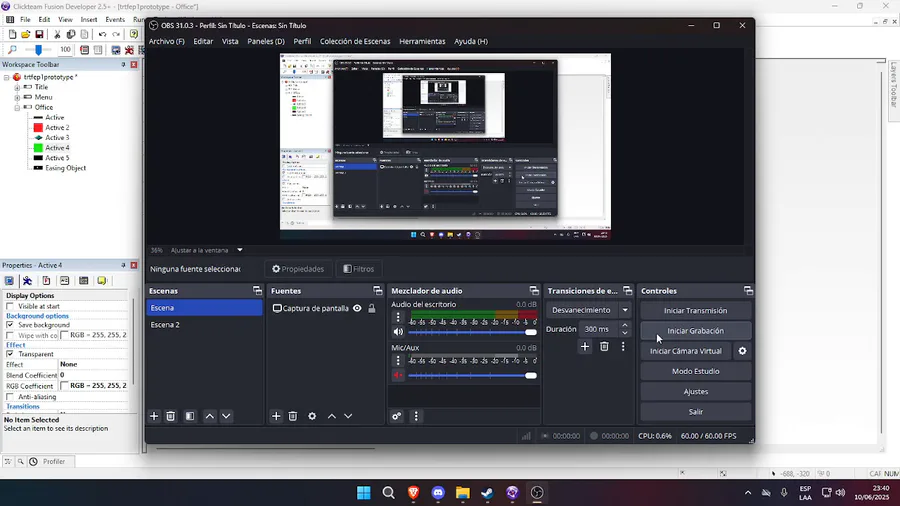
Task: Mute Audio del escritorio speaker icon
Action: [398, 332]
